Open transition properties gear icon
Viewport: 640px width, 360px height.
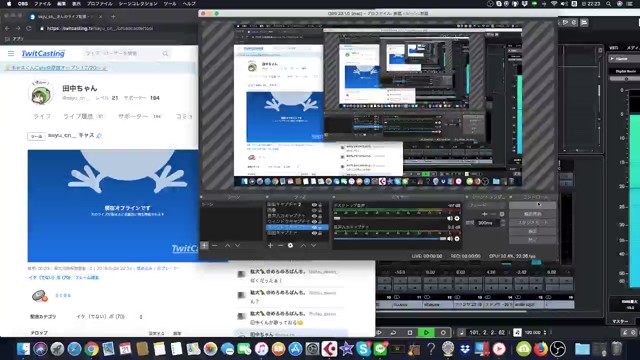click(502, 214)
